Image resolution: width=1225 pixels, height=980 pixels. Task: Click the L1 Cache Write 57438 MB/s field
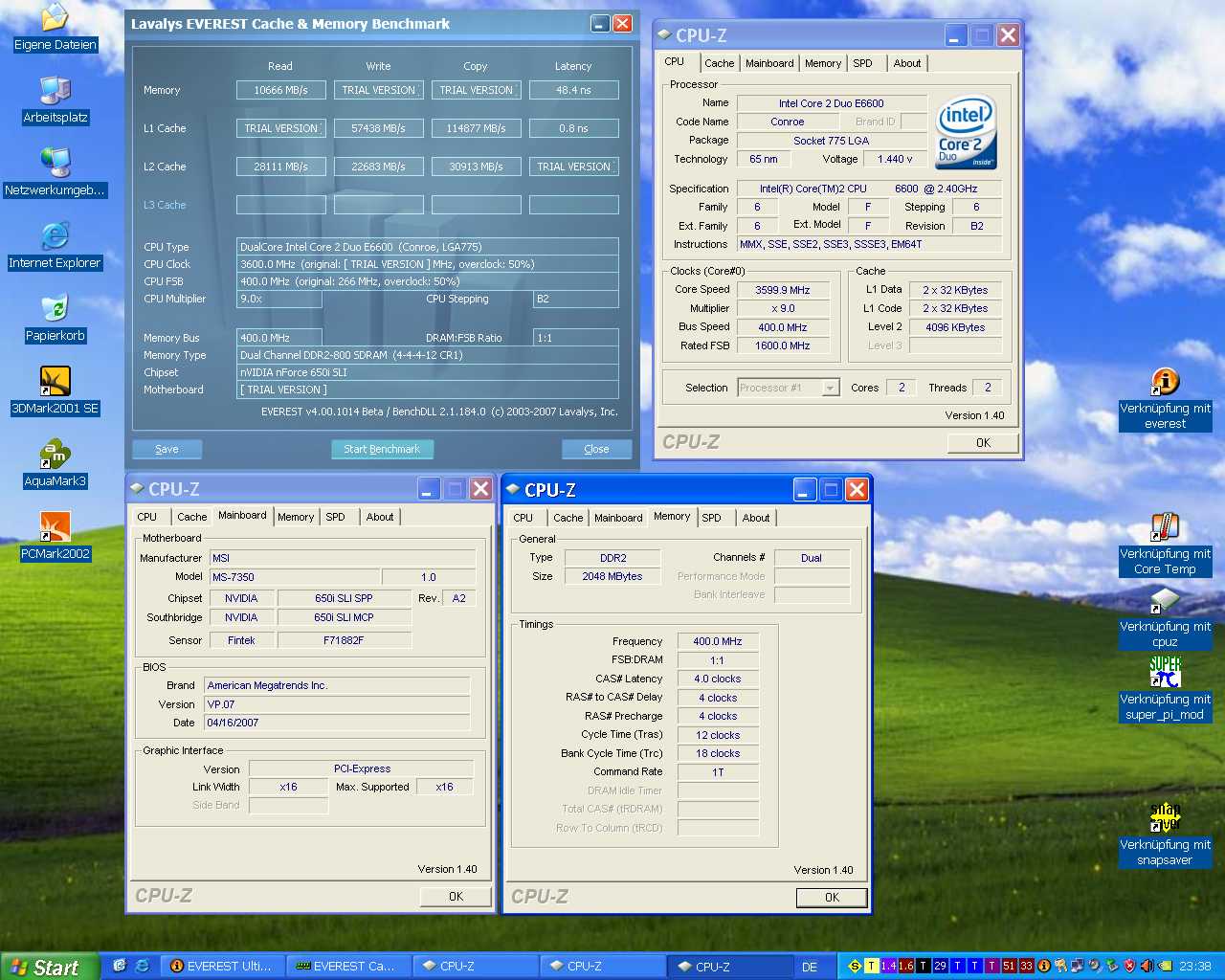tap(378, 128)
